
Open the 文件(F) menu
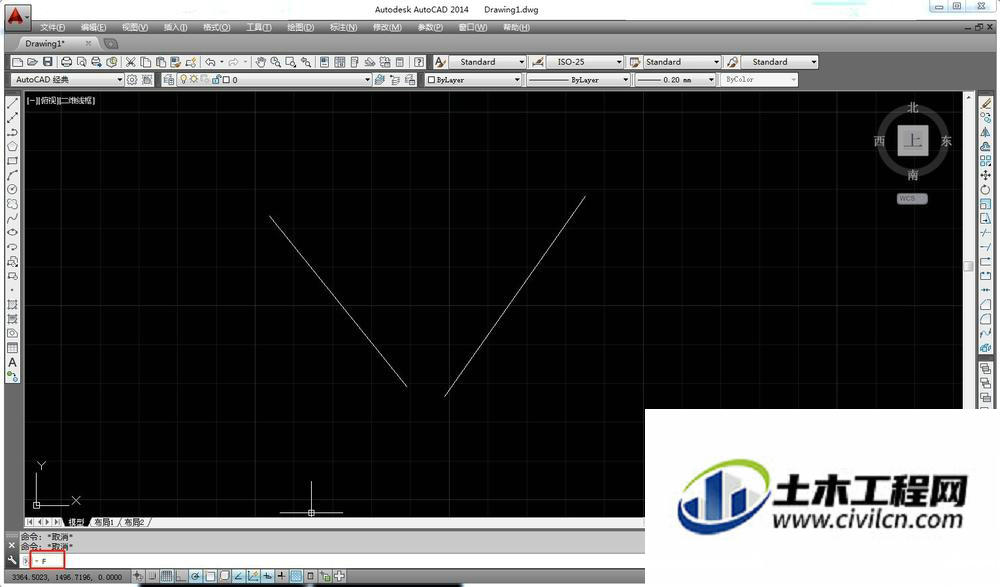point(52,27)
